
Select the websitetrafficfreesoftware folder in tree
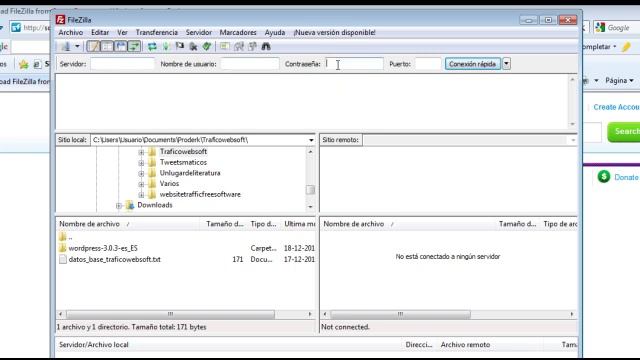pyautogui.click(x=200, y=194)
